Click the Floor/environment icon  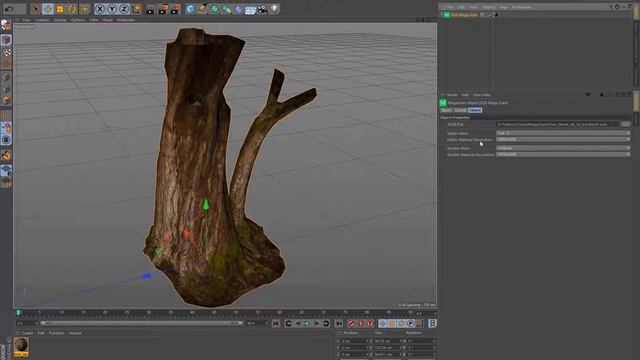250,9
